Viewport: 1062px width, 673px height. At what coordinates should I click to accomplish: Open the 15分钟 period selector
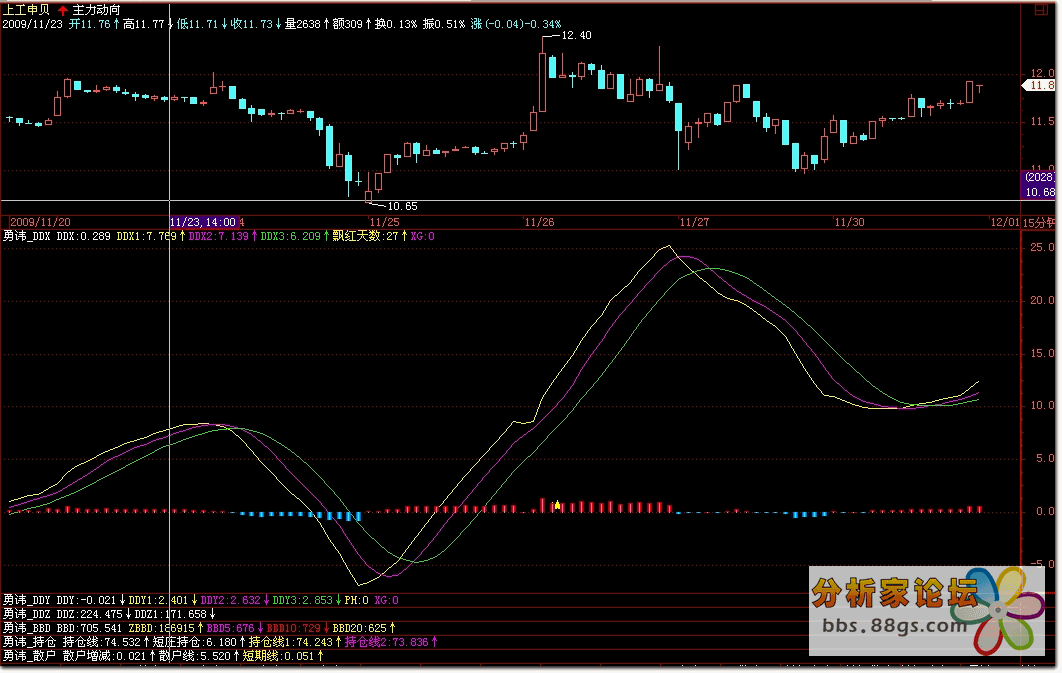tap(1040, 222)
